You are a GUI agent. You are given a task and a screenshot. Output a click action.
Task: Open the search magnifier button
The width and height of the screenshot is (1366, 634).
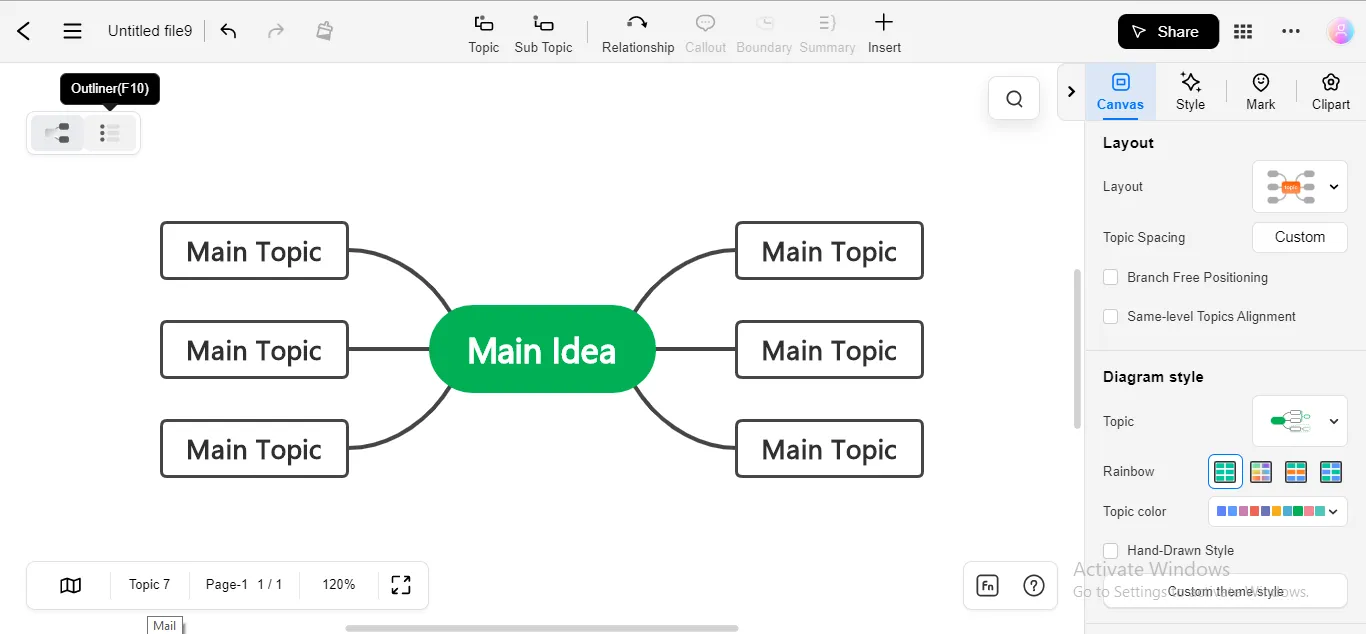point(1014,98)
